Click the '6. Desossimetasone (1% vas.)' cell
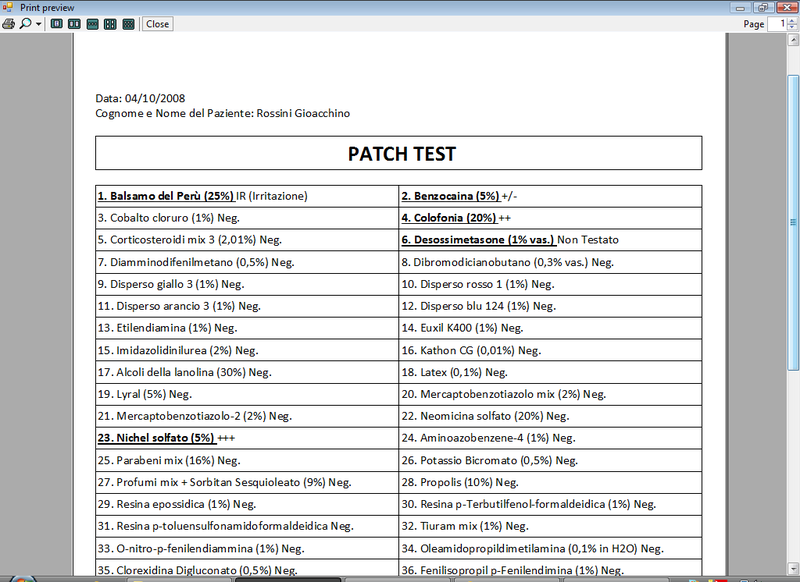800x582 pixels. click(551, 240)
